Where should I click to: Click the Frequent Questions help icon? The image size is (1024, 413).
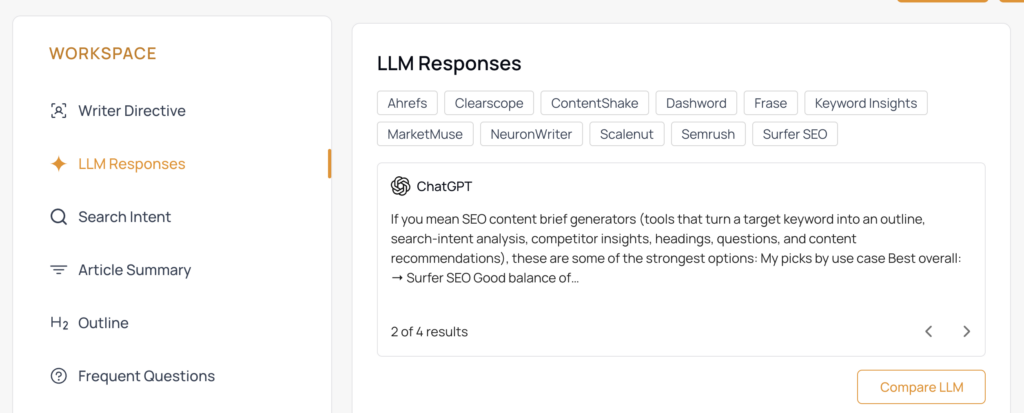pyautogui.click(x=59, y=376)
